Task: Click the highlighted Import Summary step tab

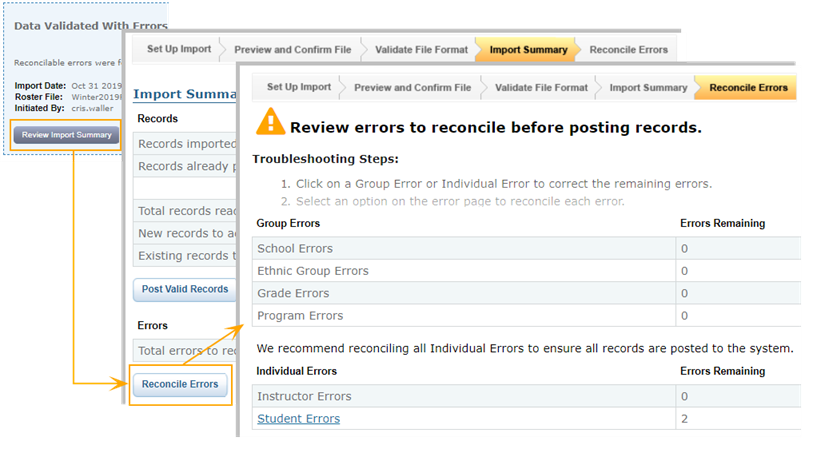Action: click(x=528, y=49)
